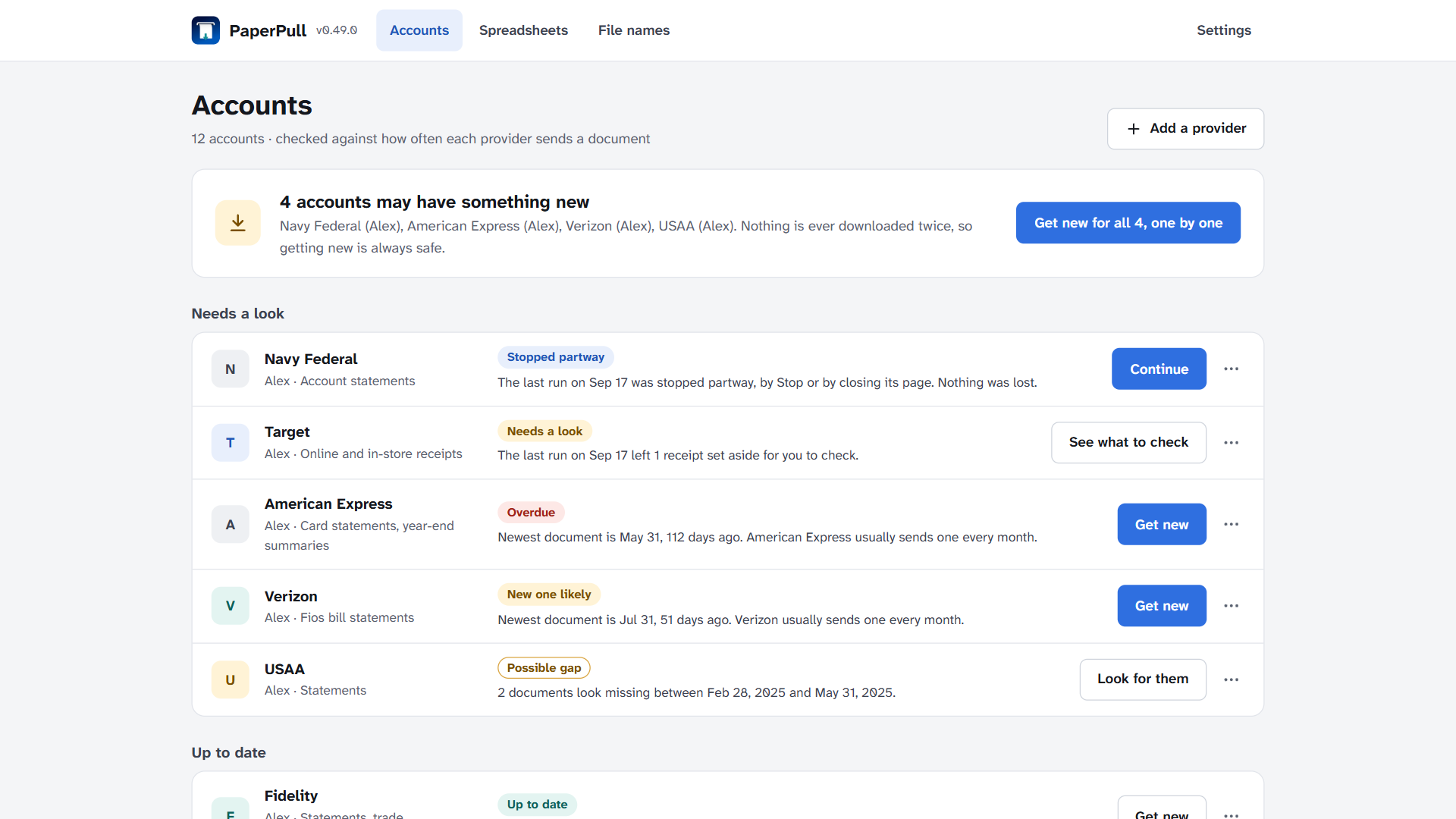Open the more options menu for American Express
Image resolution: width=1456 pixels, height=819 pixels.
click(1232, 525)
